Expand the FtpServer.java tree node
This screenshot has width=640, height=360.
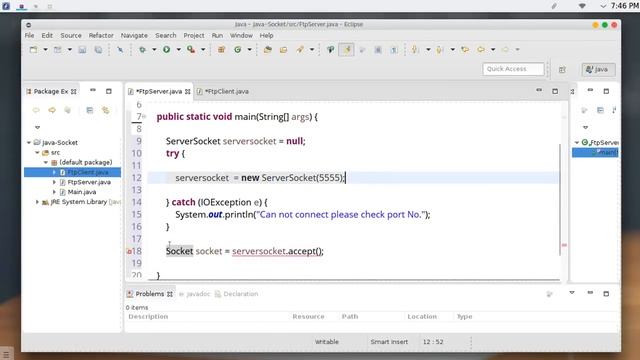54,182
